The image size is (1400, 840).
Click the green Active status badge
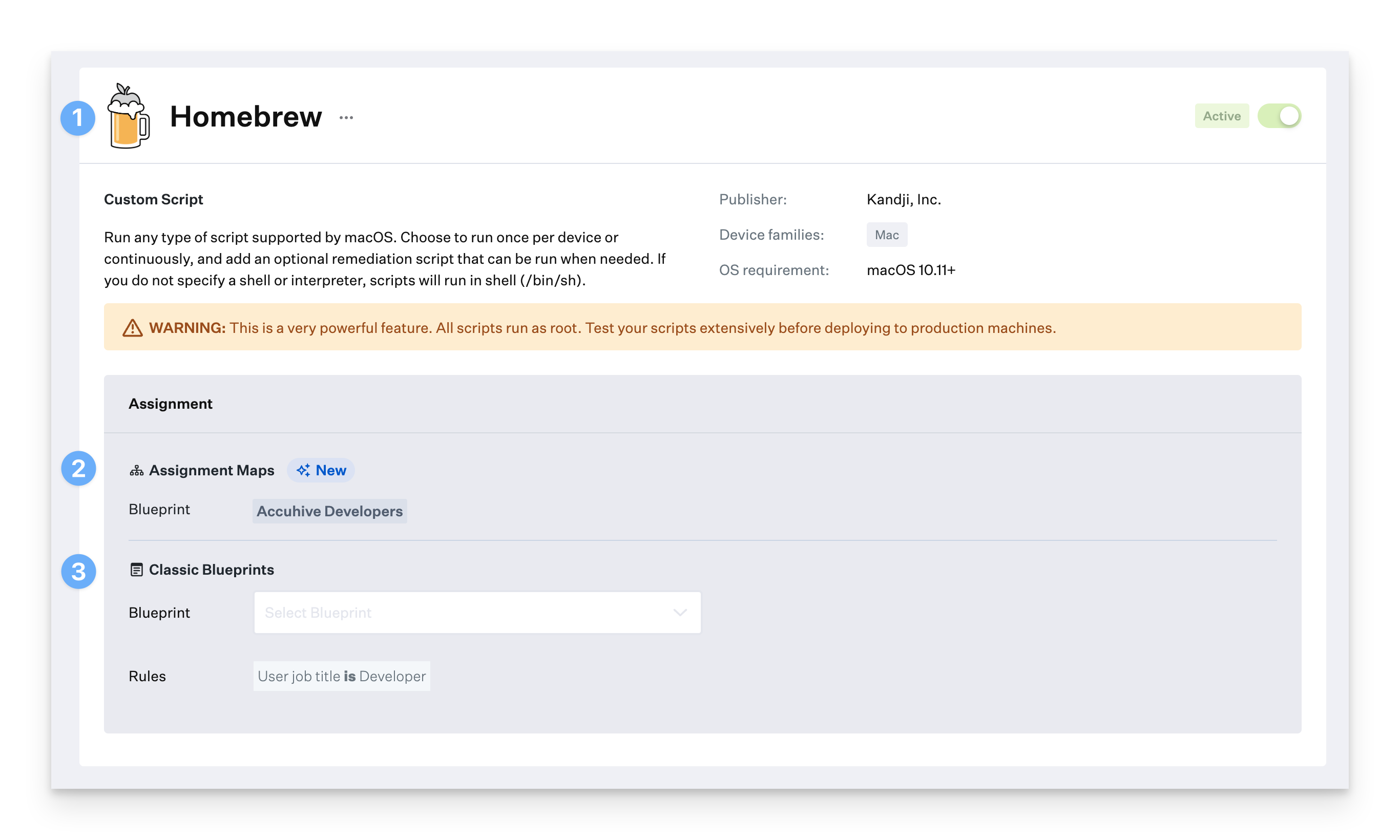[x=1221, y=116]
